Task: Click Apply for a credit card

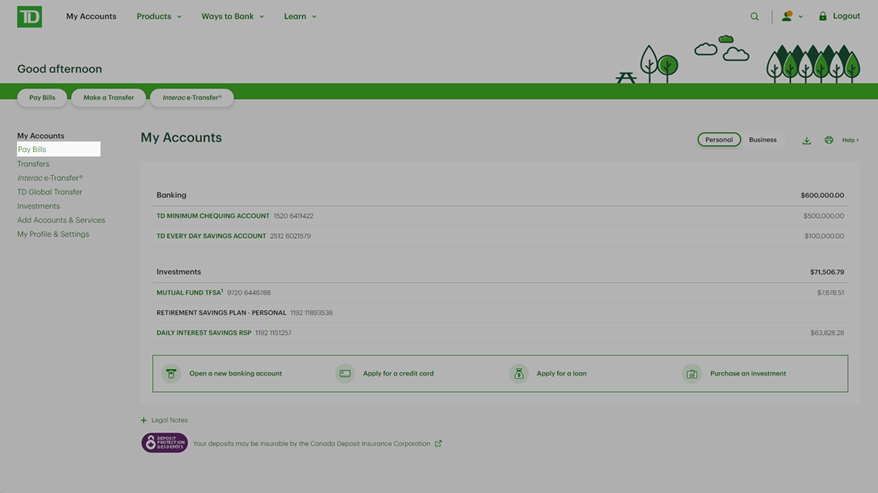Action: [398, 374]
